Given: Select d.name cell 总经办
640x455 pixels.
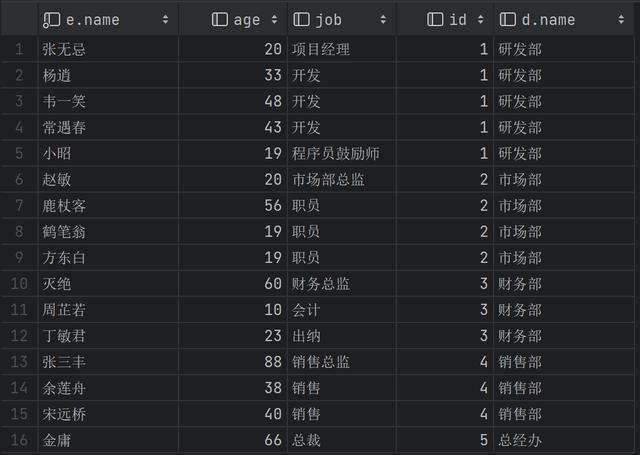Looking at the screenshot, I should pos(520,440).
